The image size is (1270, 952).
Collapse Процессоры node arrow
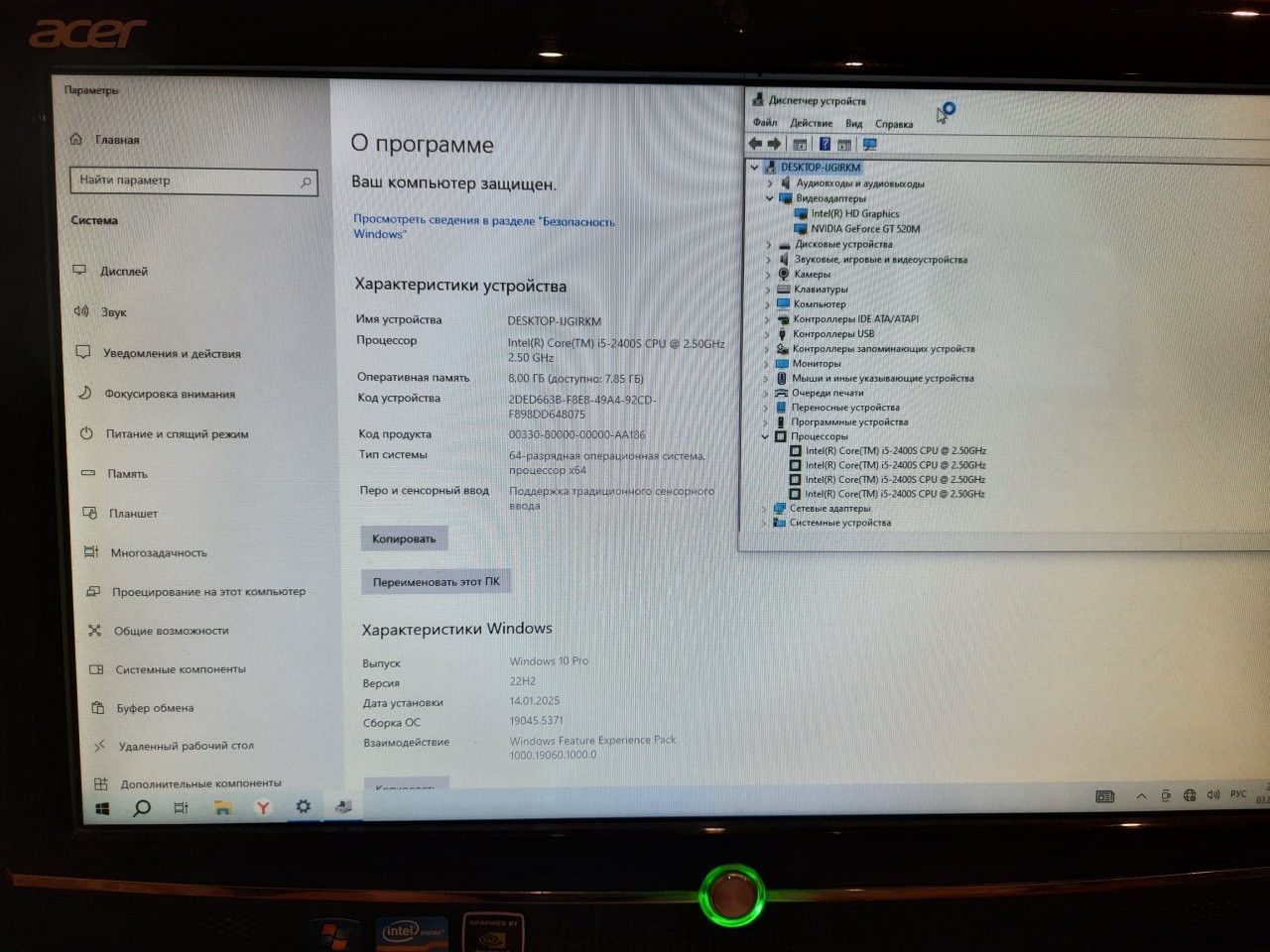[x=765, y=436]
